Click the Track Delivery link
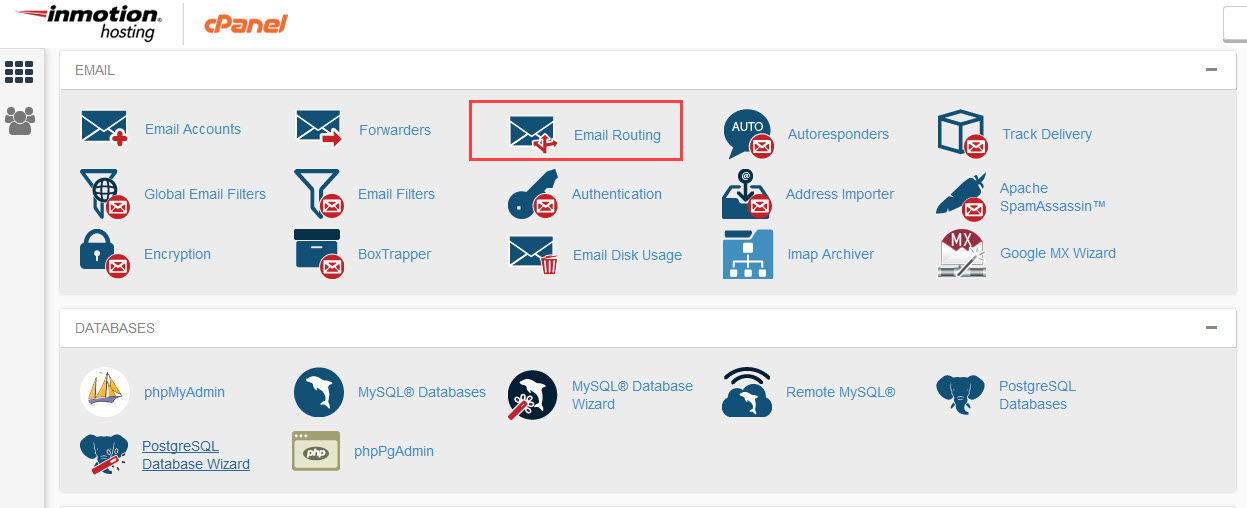1247x508 pixels. pyautogui.click(x=1047, y=134)
